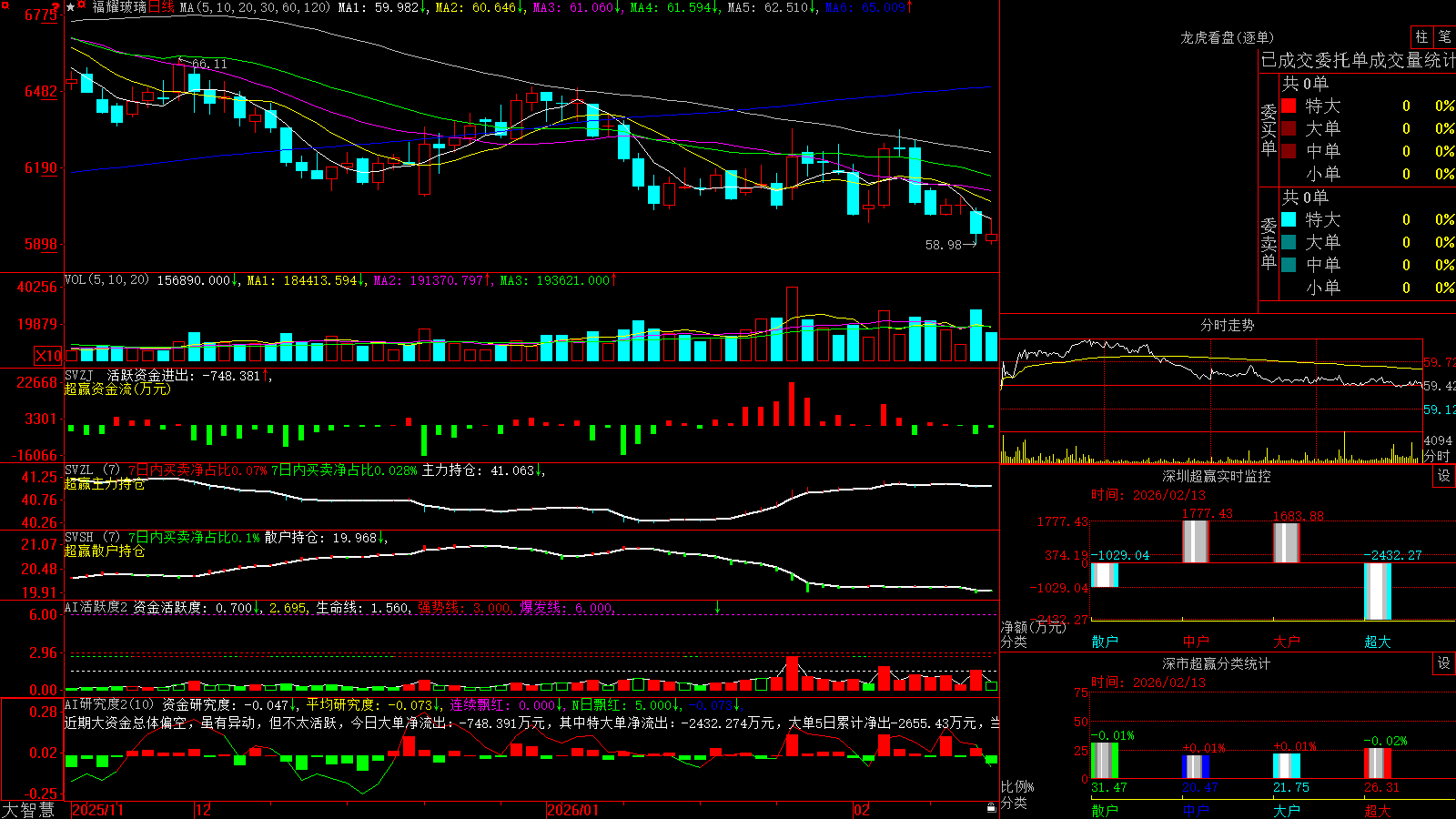Click the 58.98 low price annotation

click(944, 245)
